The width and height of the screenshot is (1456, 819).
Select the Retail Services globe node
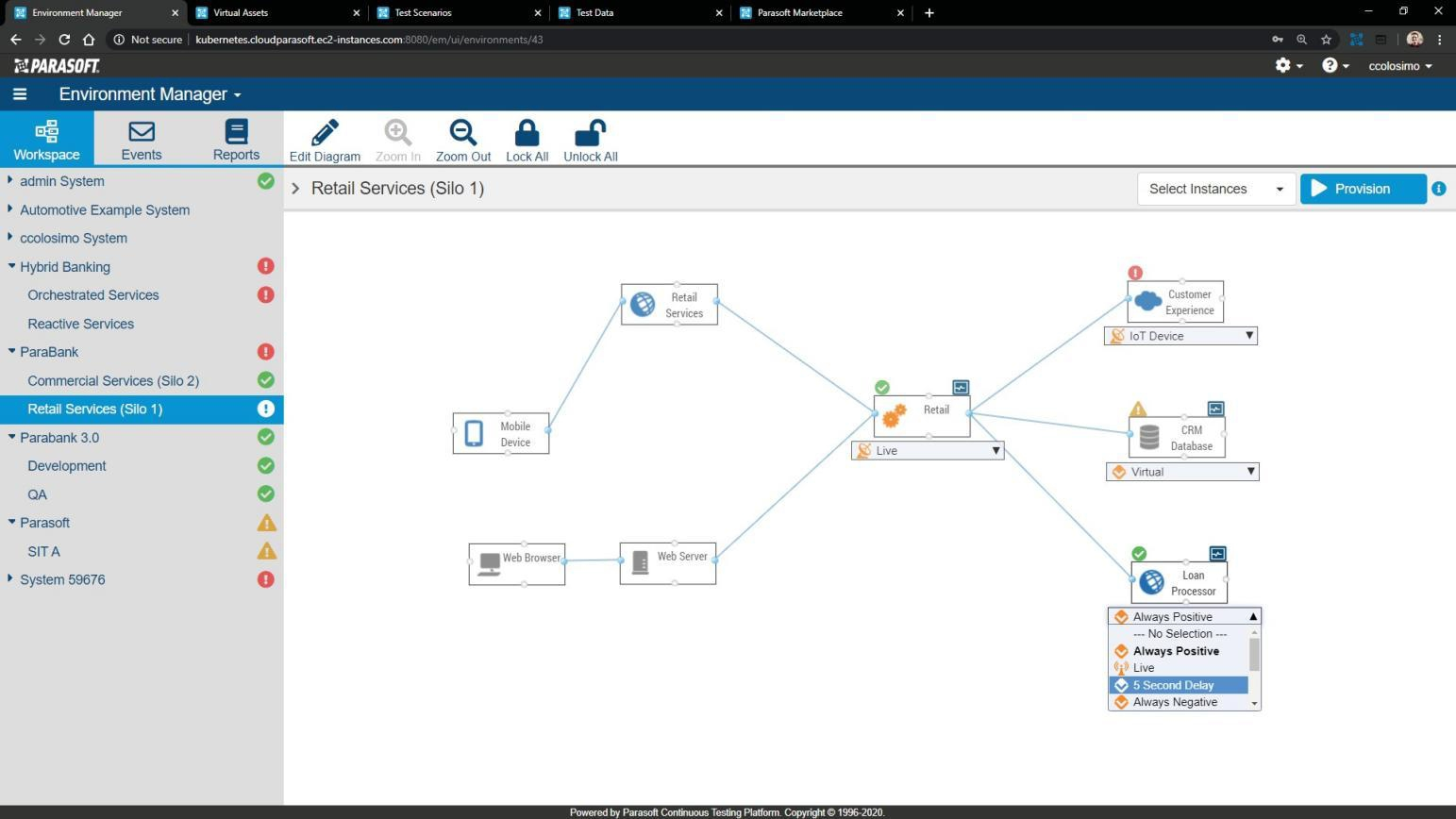pos(643,304)
